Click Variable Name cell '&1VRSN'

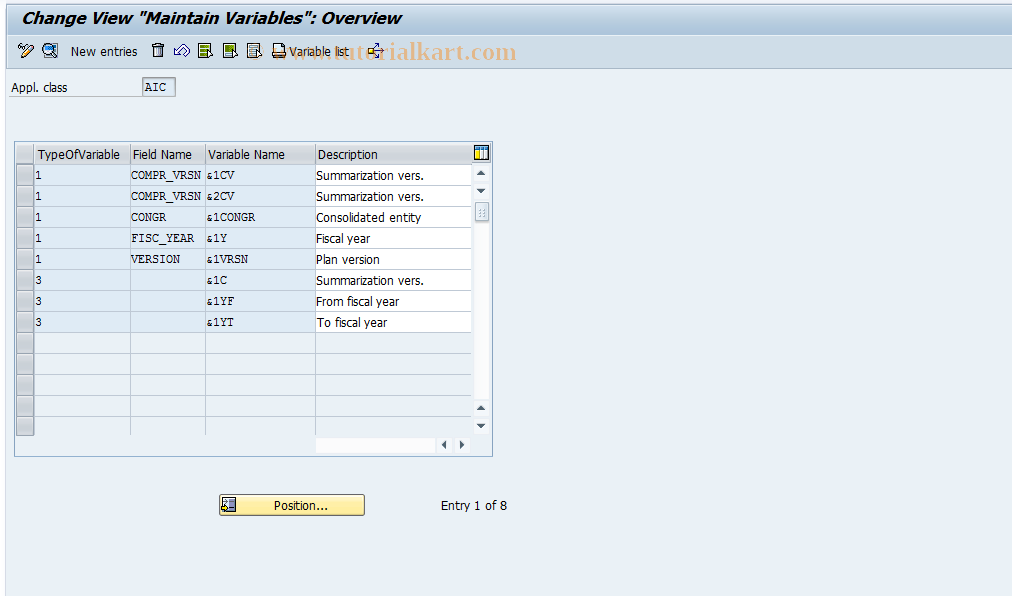tap(260, 260)
